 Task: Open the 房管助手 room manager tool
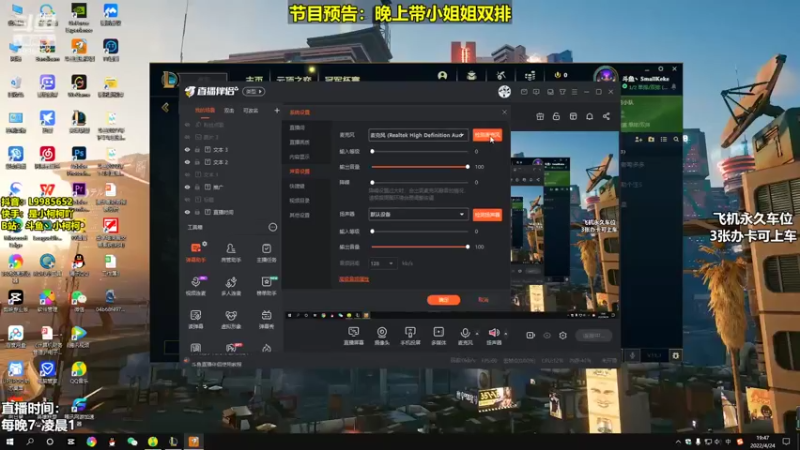coord(231,252)
